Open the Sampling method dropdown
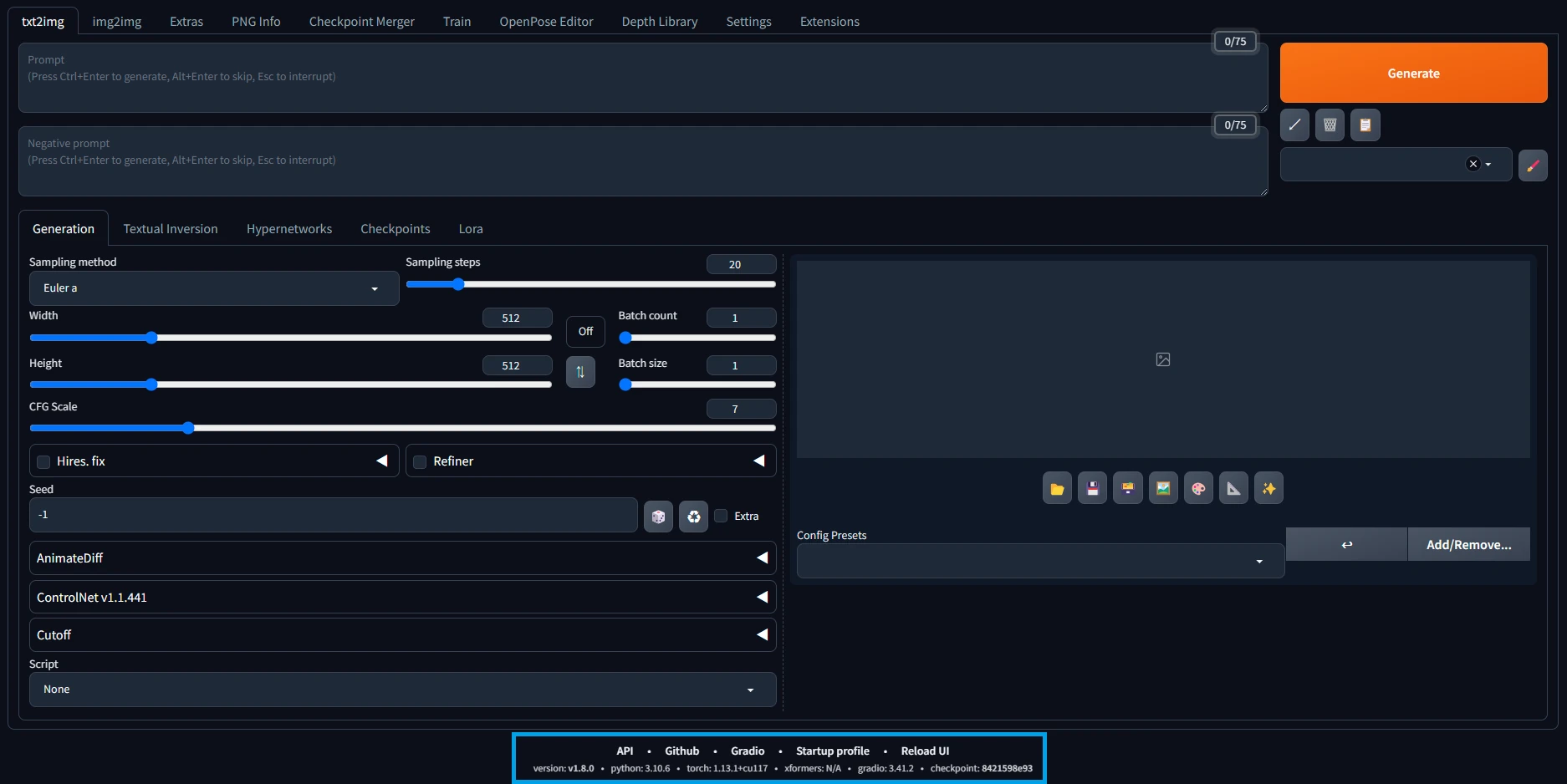The width and height of the screenshot is (1567, 784). coord(214,288)
